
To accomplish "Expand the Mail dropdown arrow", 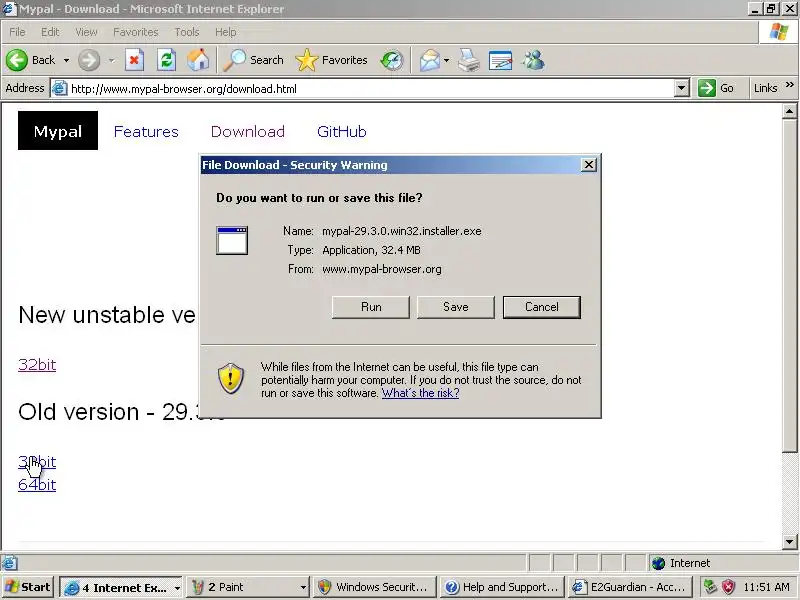I will click(x=446, y=60).
